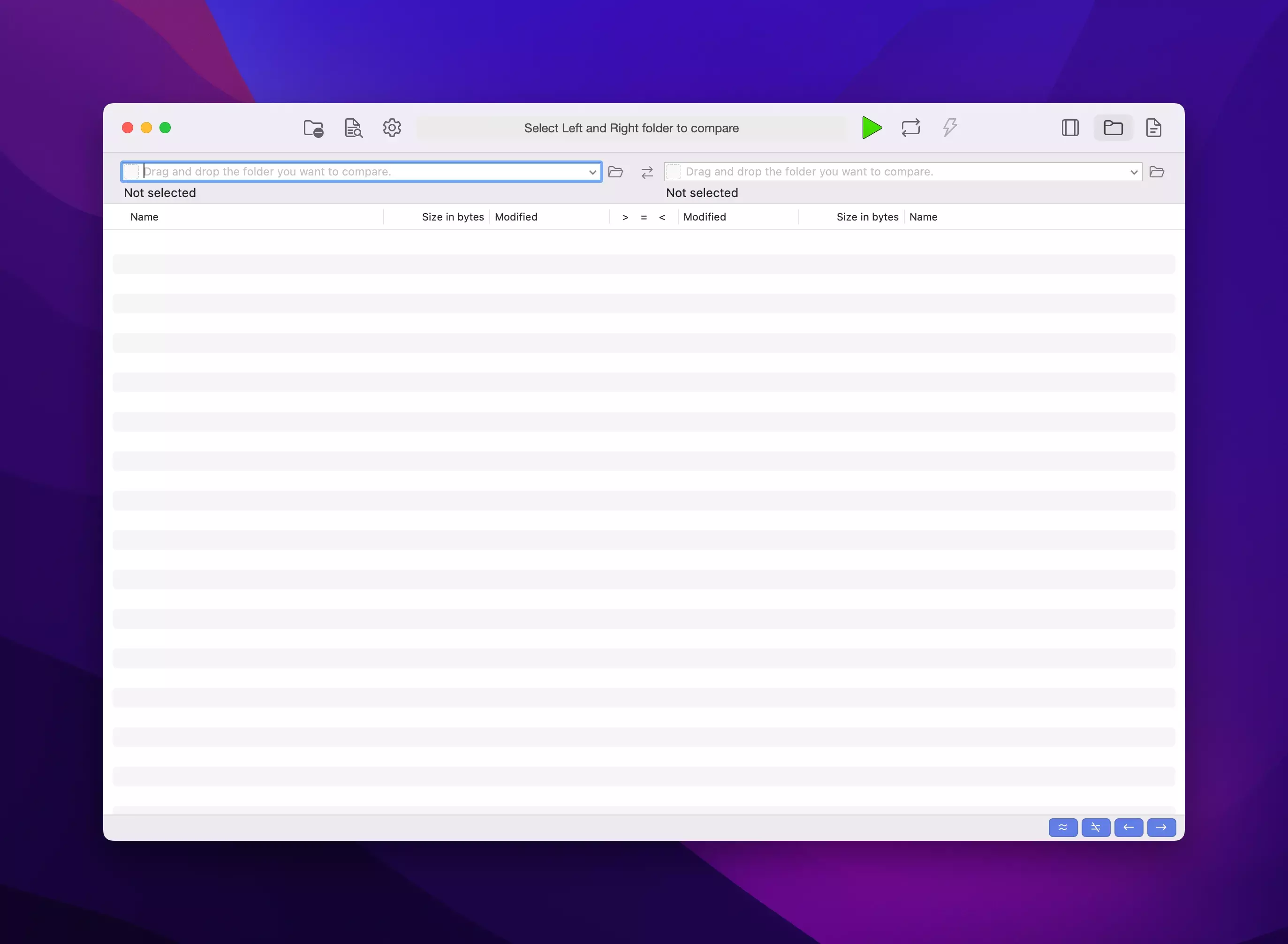Swap left and right folders

[646, 172]
